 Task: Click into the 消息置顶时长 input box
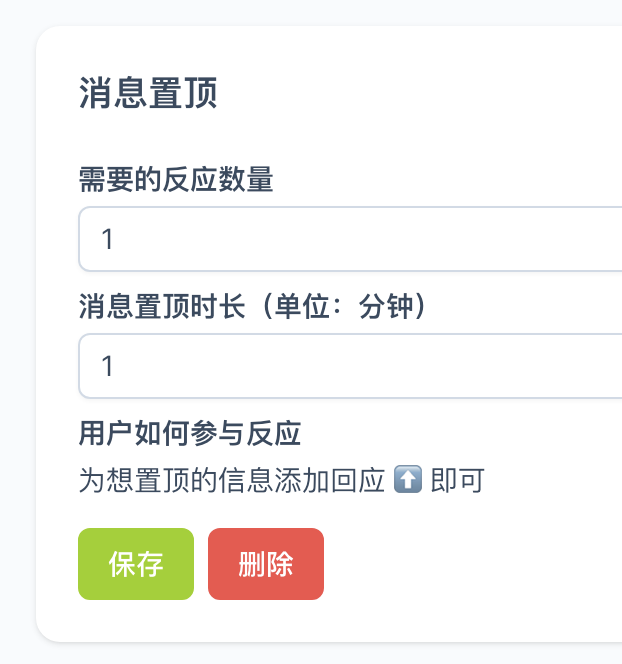click(350, 365)
